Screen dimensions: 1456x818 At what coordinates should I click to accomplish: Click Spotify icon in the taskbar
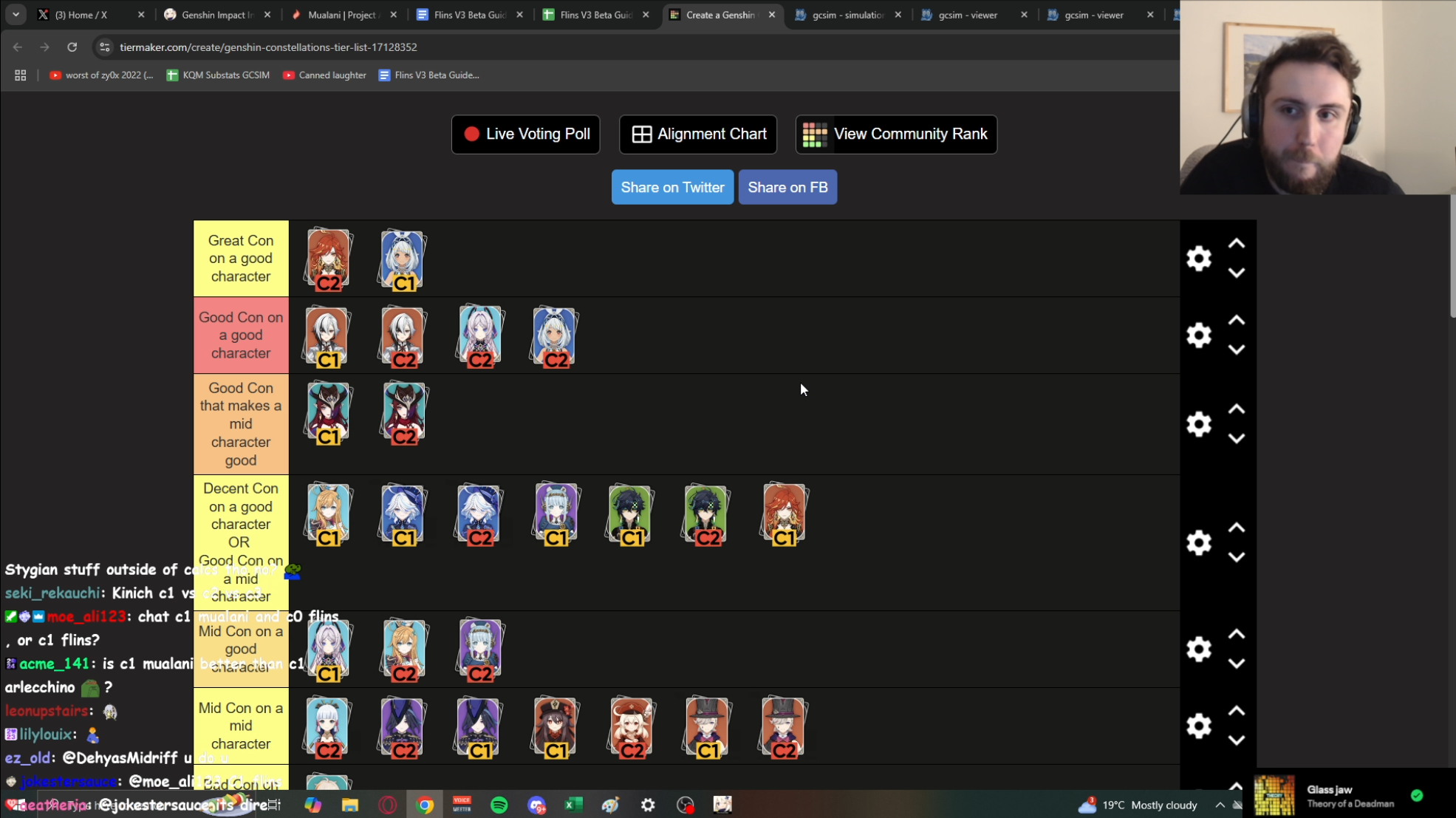click(x=499, y=805)
